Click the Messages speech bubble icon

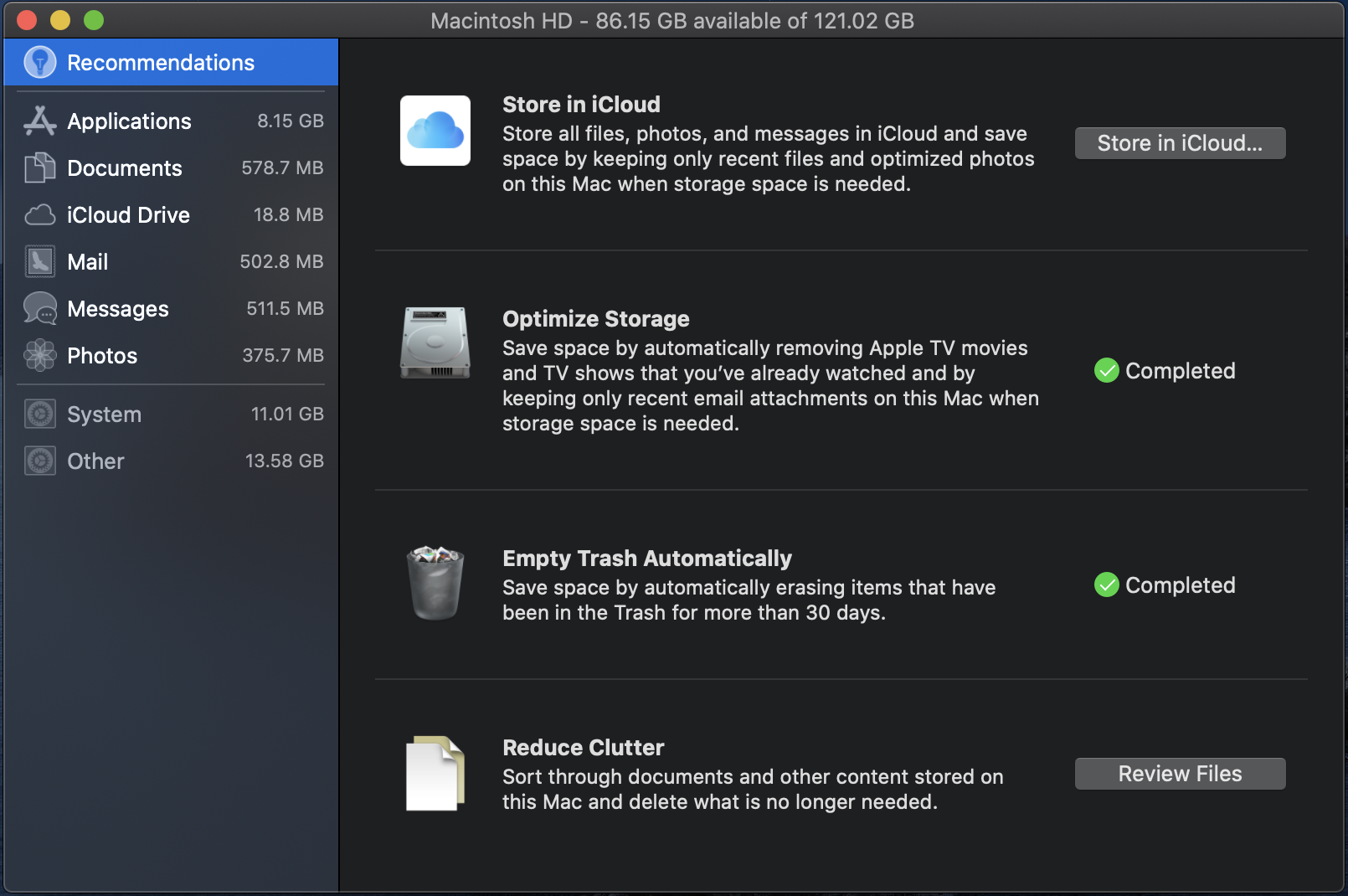pyautogui.click(x=39, y=309)
